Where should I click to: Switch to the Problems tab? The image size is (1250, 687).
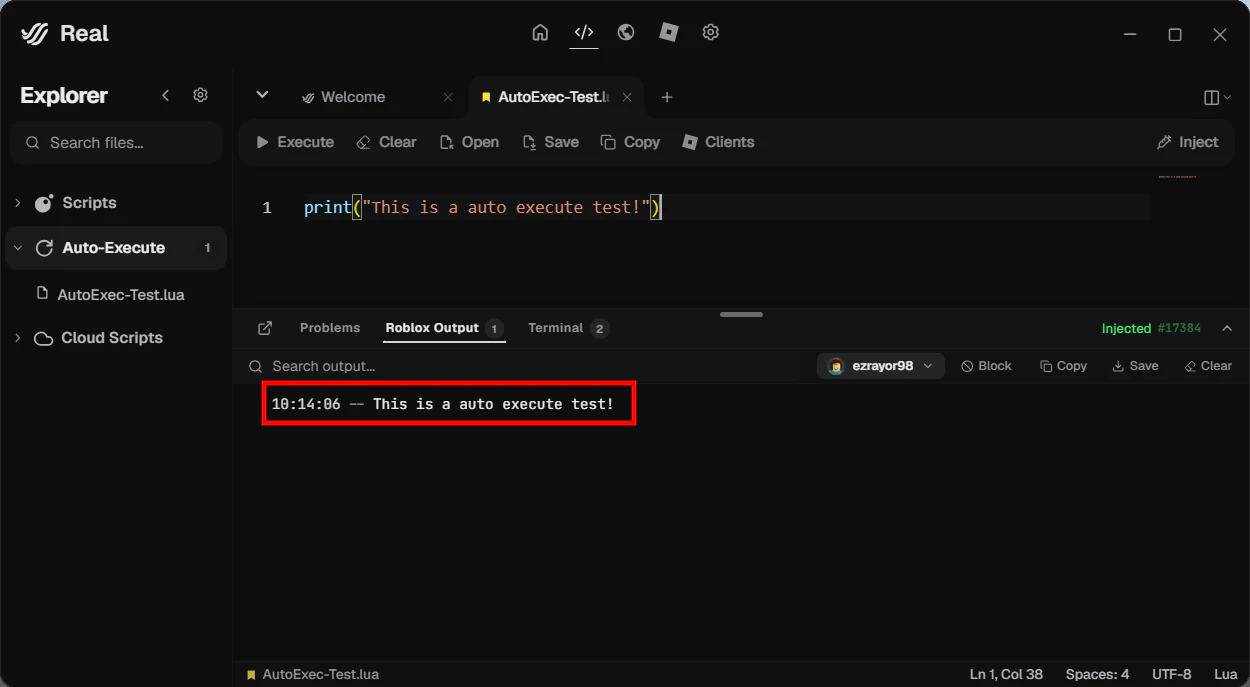tap(330, 328)
